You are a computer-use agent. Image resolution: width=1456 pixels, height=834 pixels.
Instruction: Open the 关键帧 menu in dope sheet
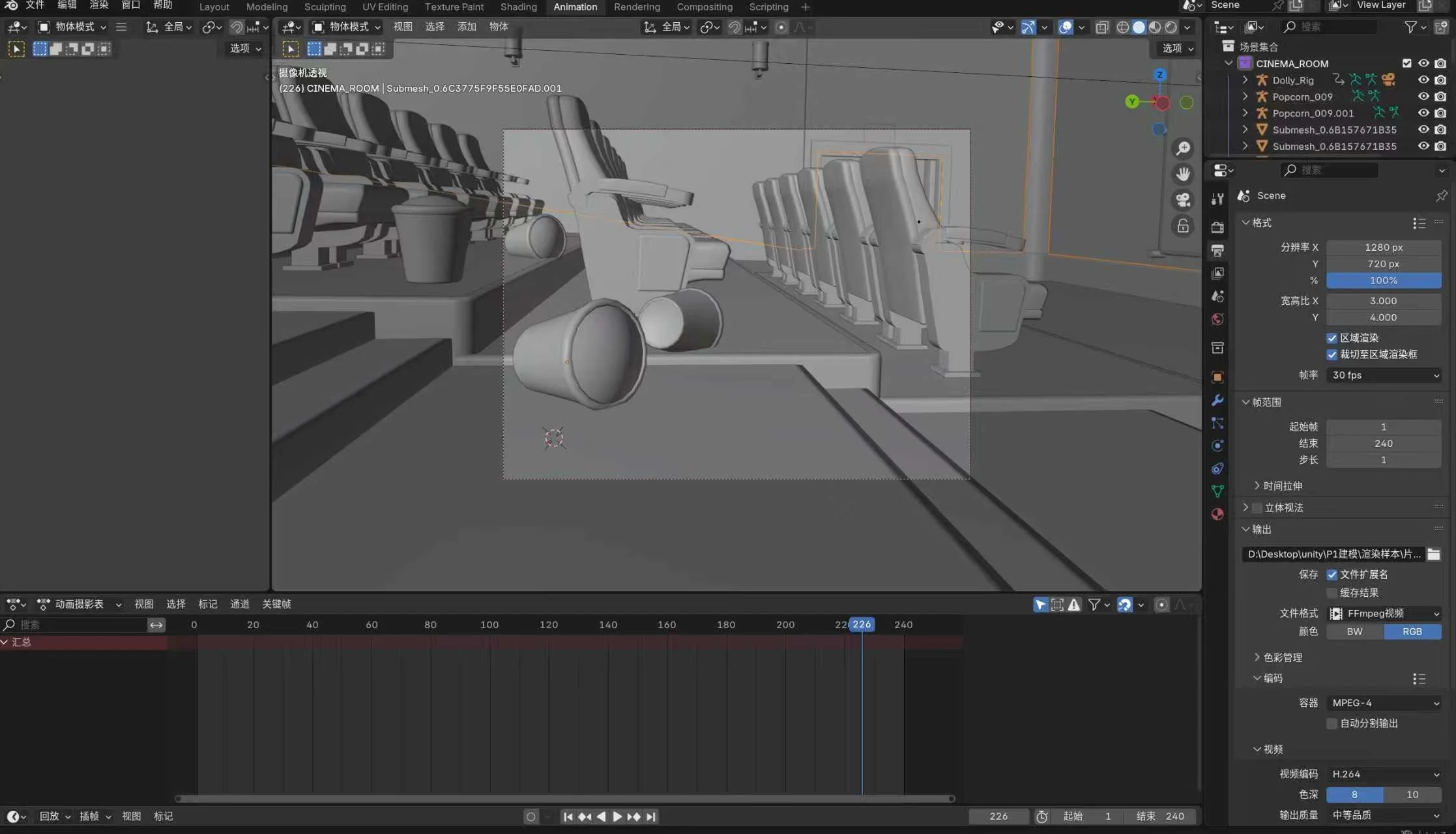276,604
